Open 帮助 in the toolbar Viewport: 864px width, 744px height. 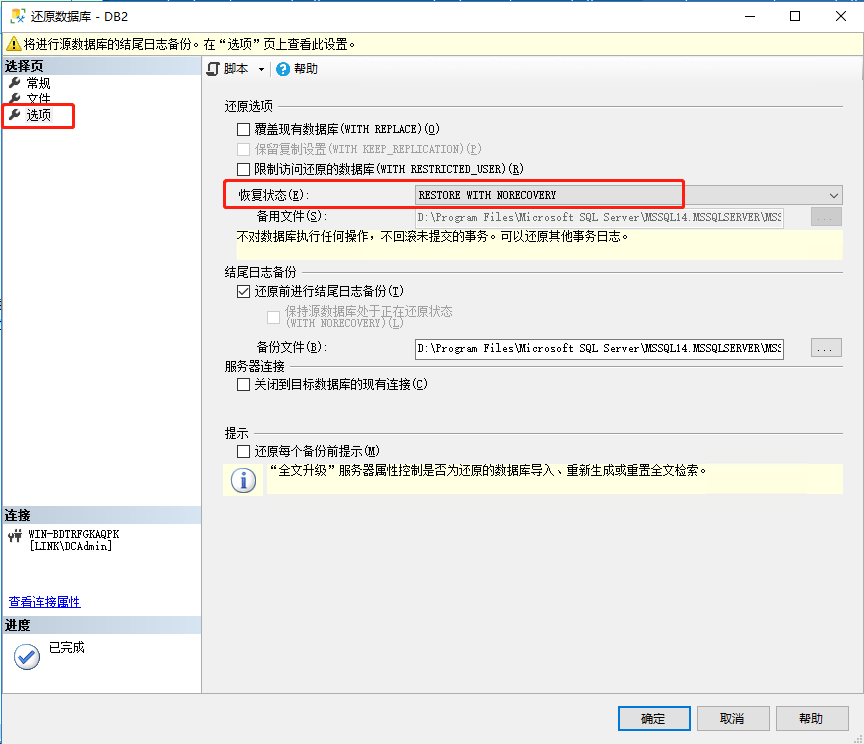(305, 69)
